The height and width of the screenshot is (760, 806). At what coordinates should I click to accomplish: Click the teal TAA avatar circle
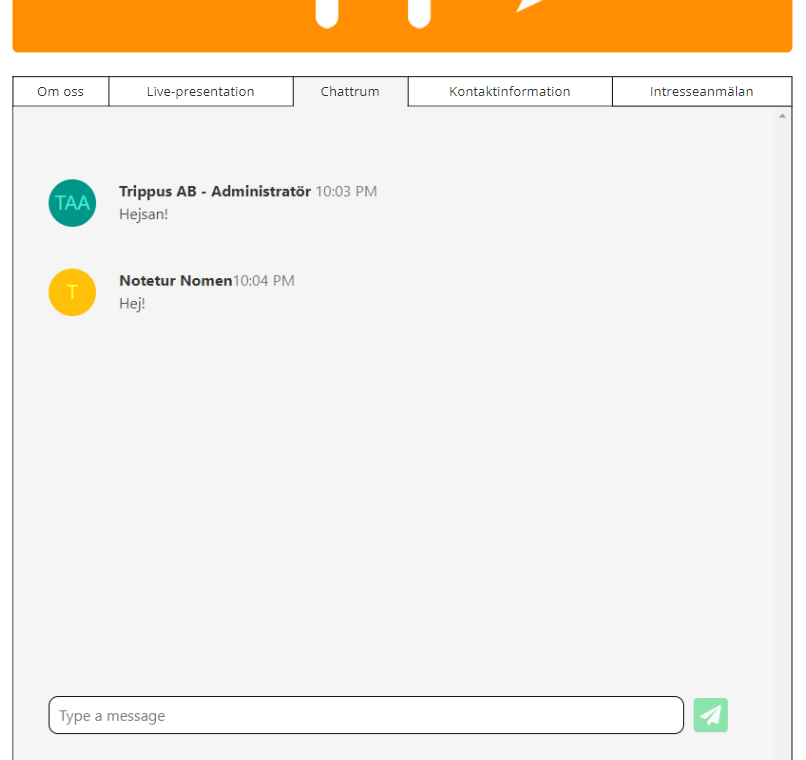72,203
